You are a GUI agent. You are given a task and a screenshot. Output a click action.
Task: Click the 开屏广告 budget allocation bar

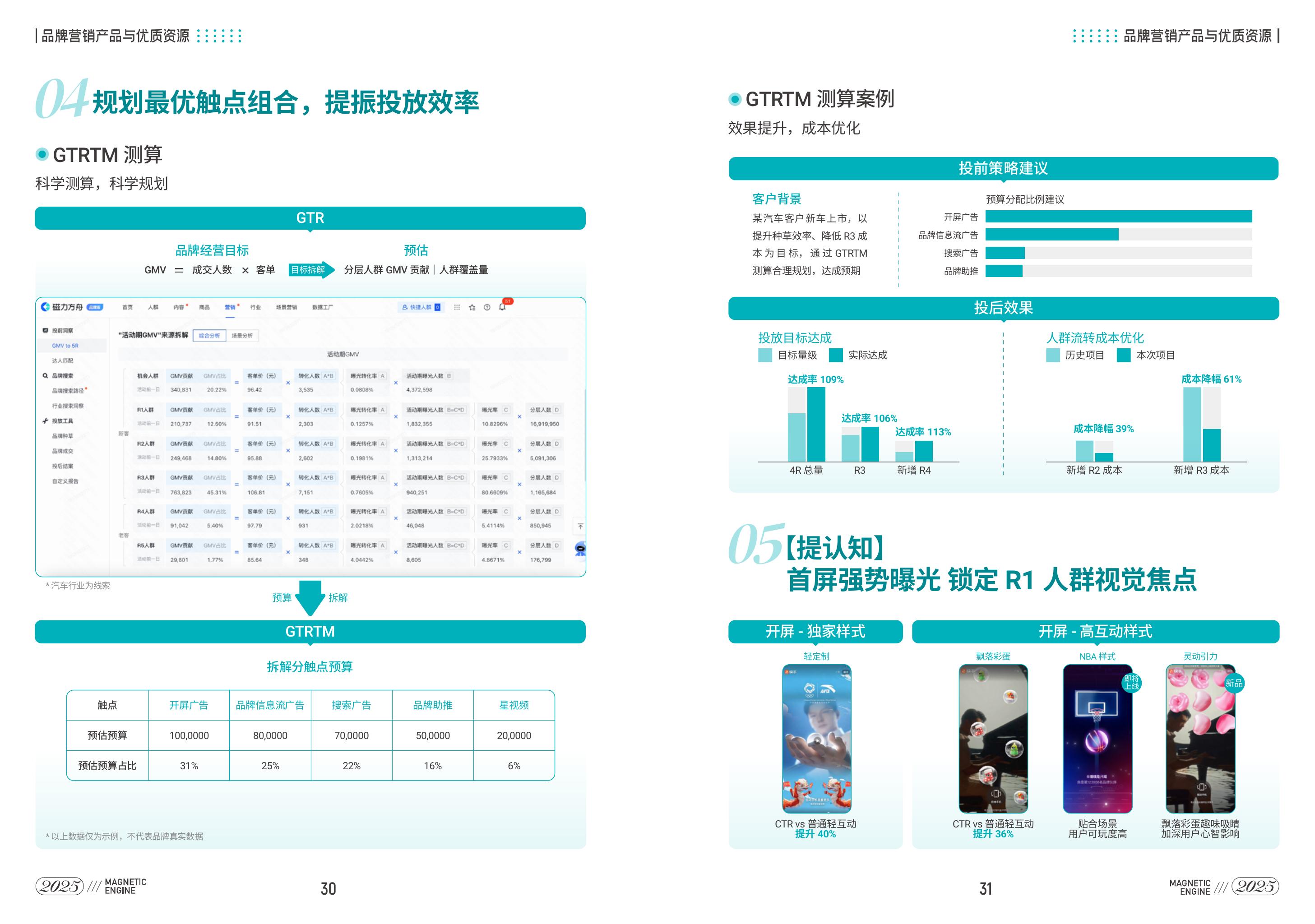coord(1119,217)
